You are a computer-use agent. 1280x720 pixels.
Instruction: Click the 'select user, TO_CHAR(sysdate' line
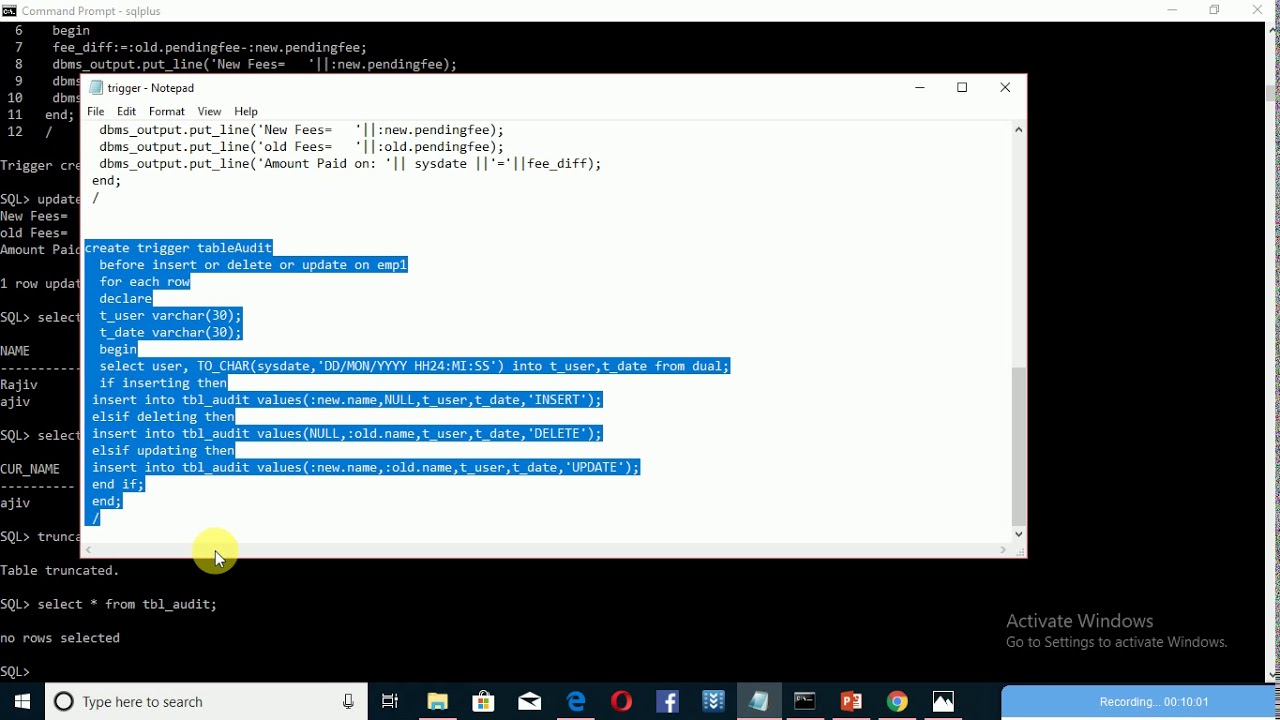414,366
